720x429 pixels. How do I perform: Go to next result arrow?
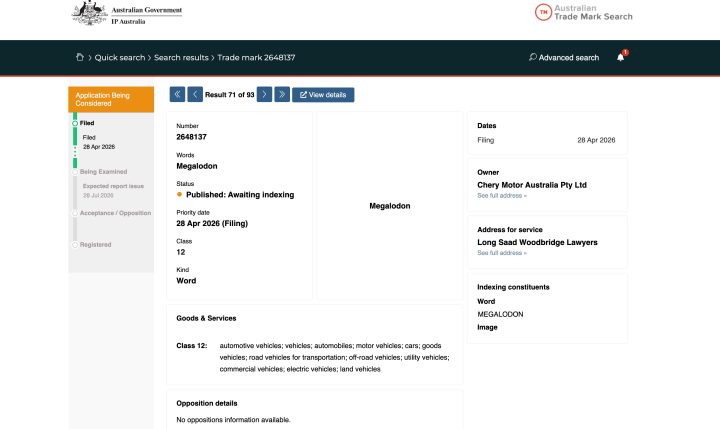[264, 95]
